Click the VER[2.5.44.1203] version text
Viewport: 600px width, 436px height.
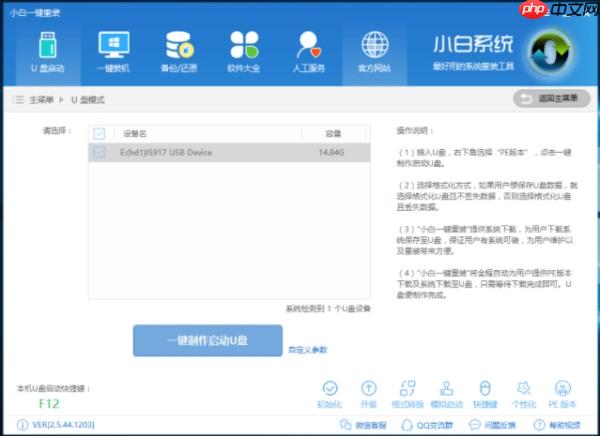[64, 425]
